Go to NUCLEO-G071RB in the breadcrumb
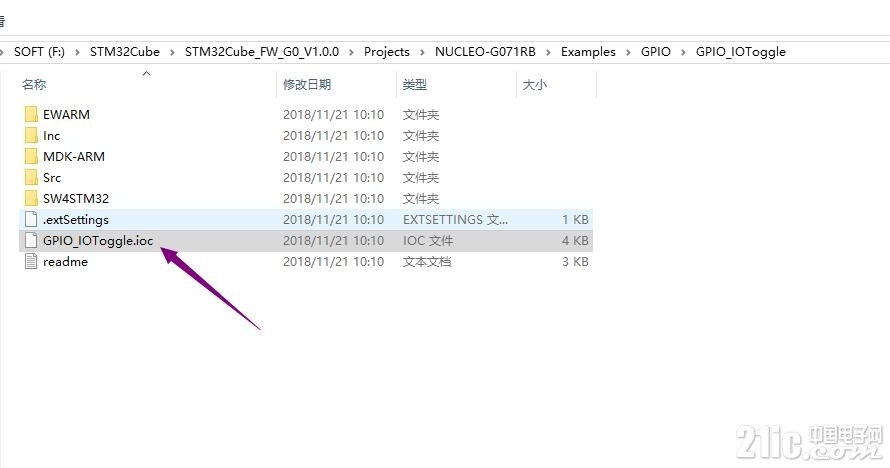890x468 pixels. [485, 52]
